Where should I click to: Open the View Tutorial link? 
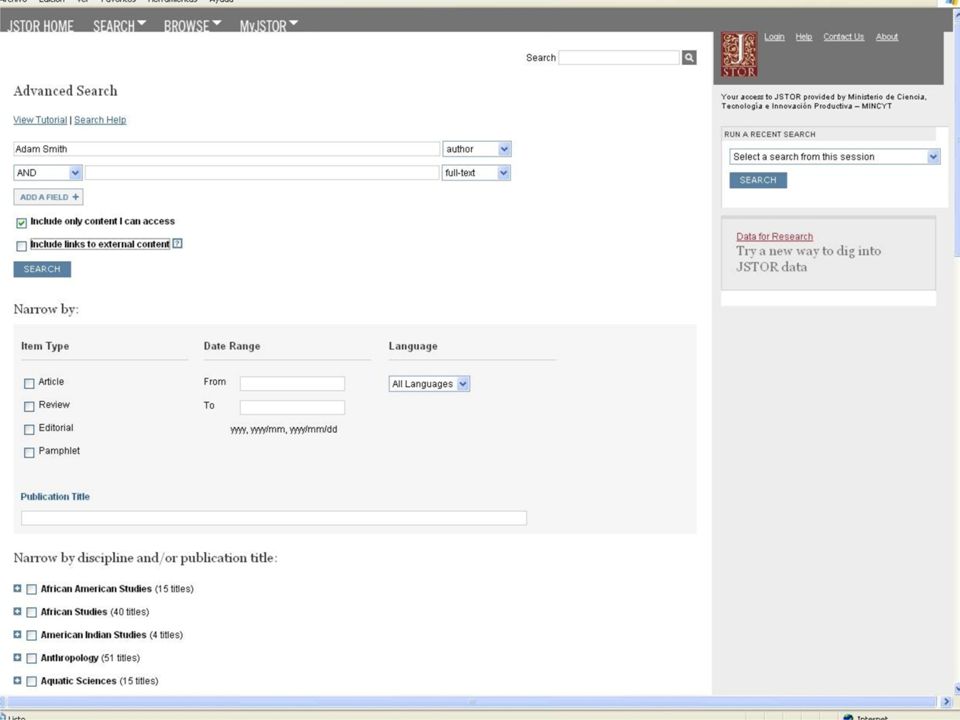click(40, 120)
